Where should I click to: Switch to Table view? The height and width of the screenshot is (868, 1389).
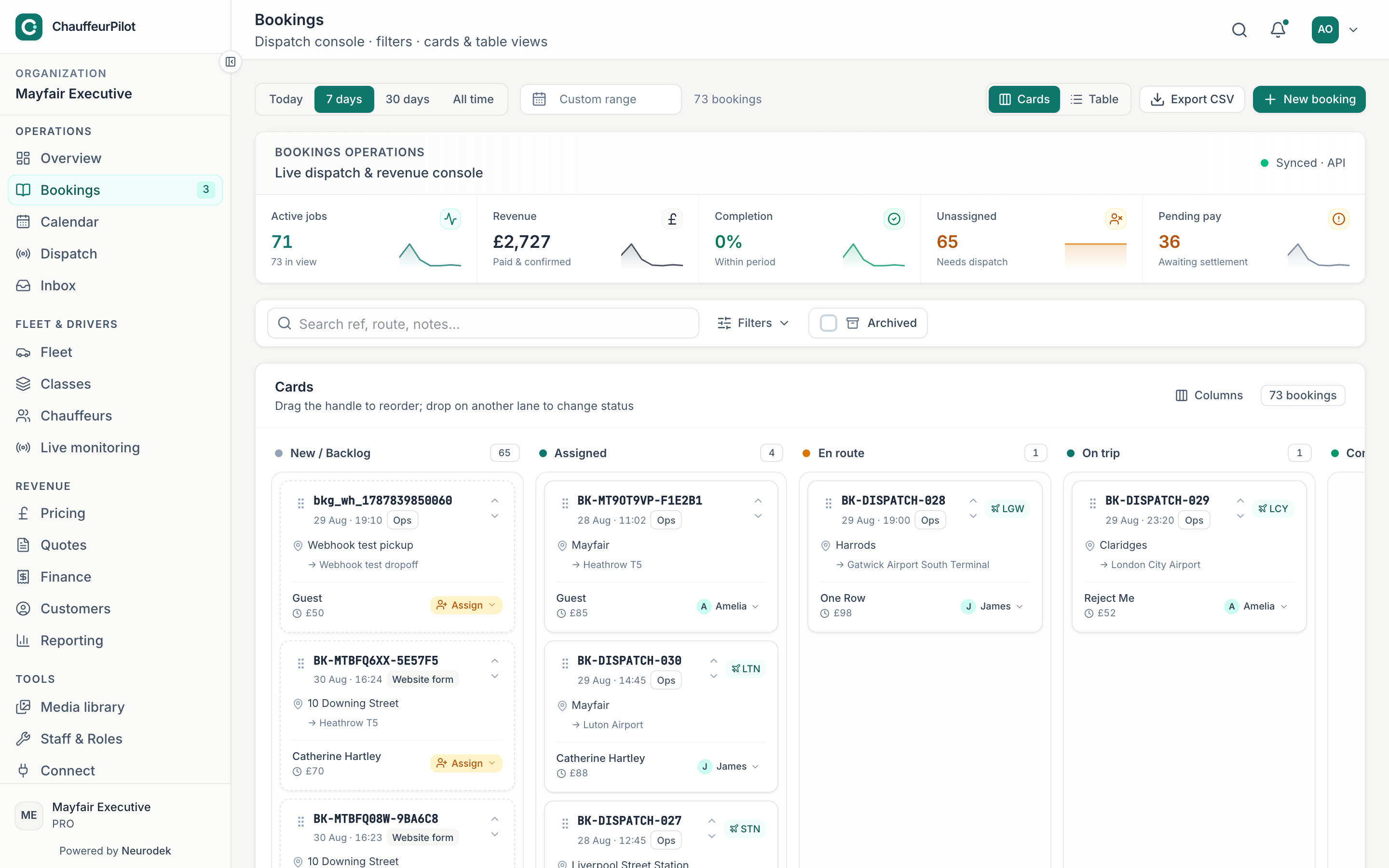1094,99
